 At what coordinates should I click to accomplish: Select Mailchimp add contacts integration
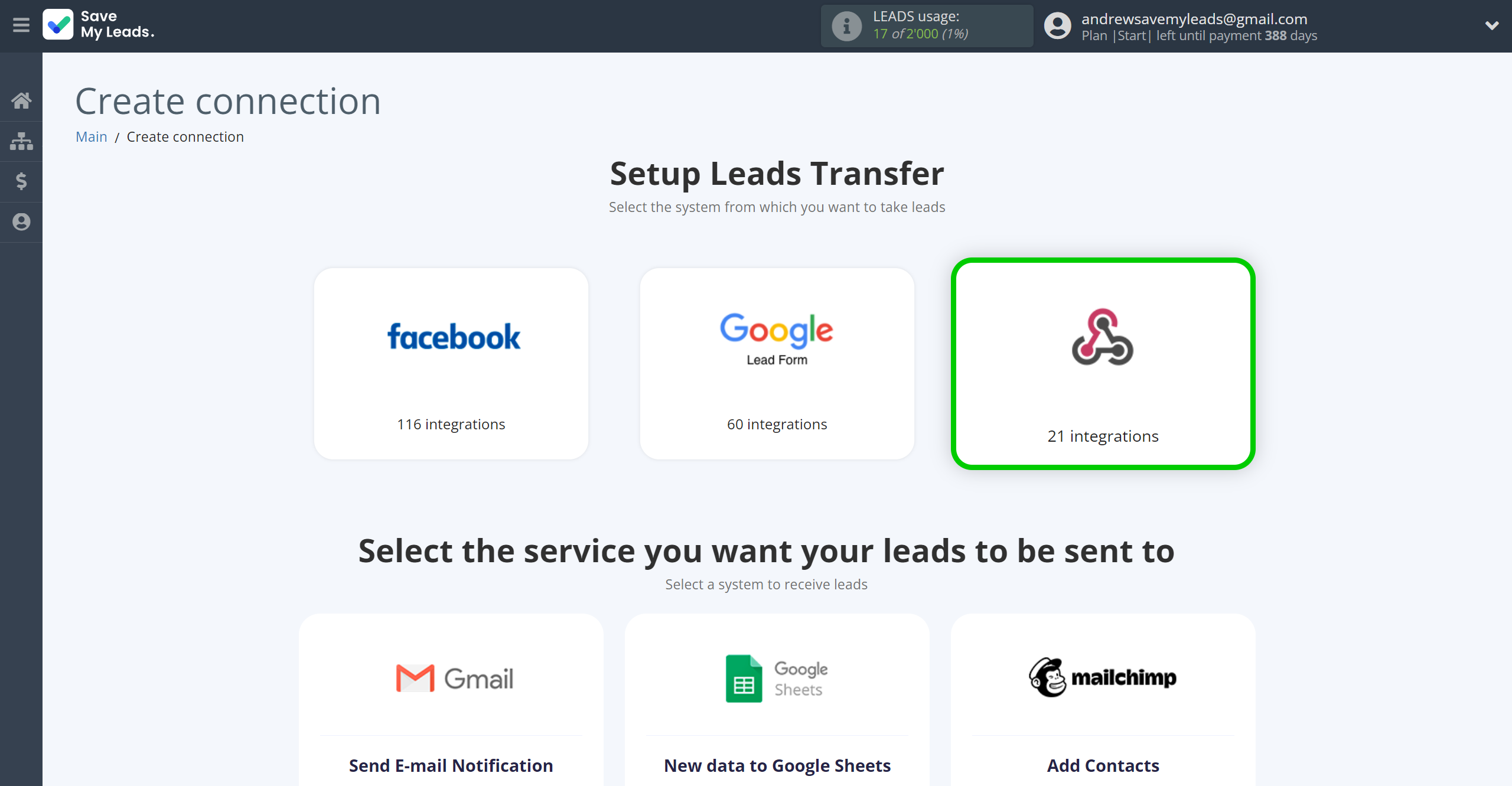[x=1100, y=700]
